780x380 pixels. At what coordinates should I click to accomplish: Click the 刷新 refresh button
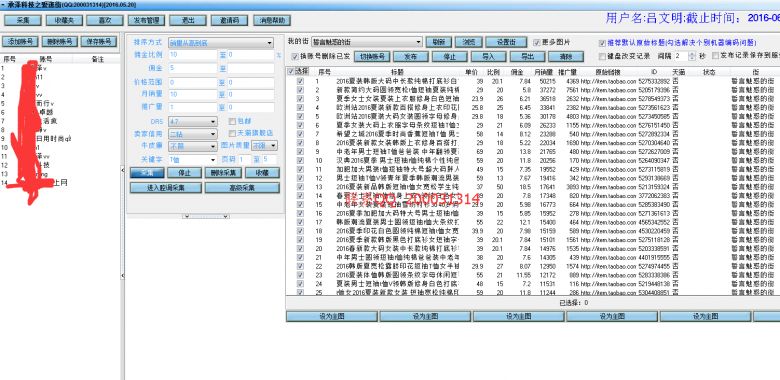click(x=438, y=42)
